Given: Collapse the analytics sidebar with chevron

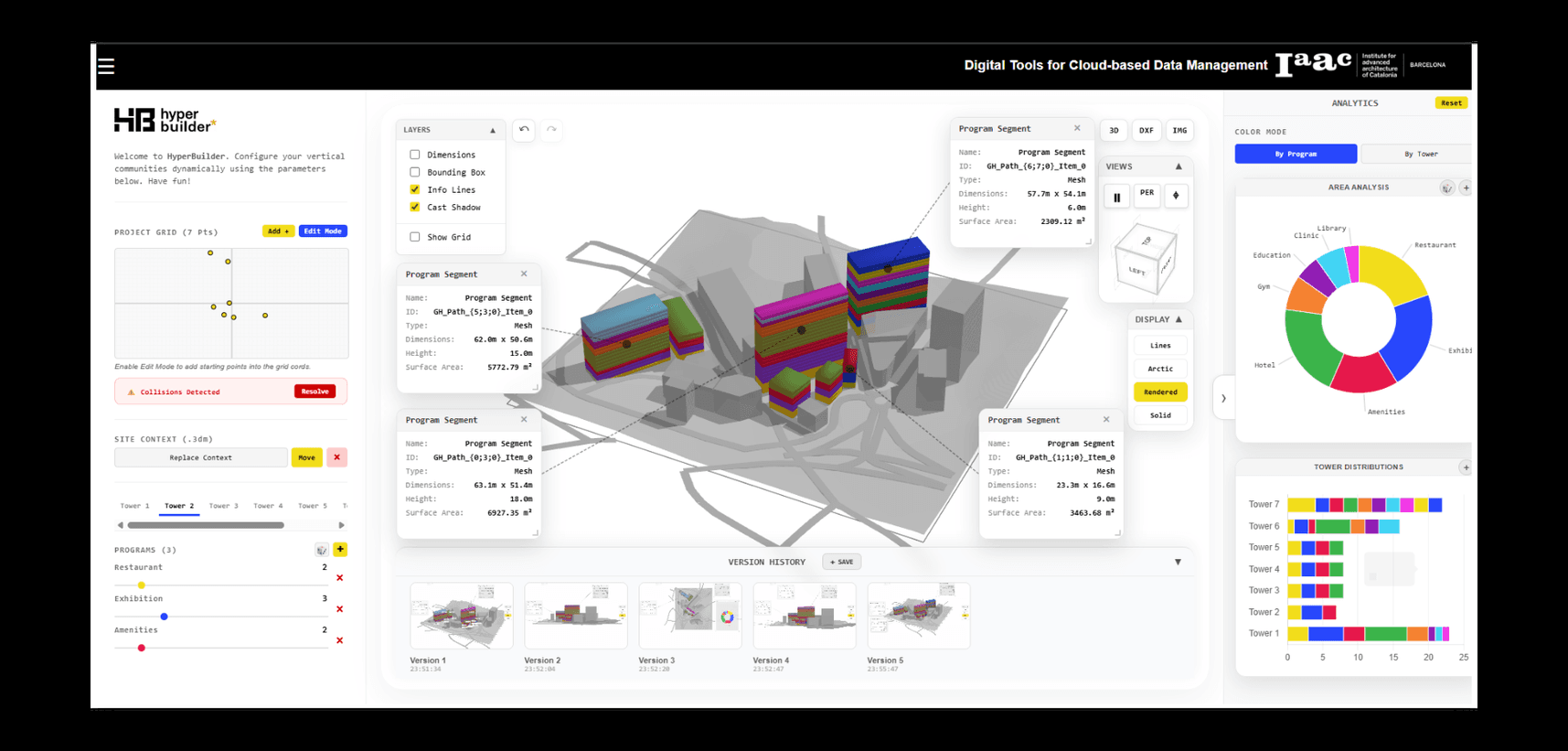Looking at the screenshot, I should point(1223,399).
